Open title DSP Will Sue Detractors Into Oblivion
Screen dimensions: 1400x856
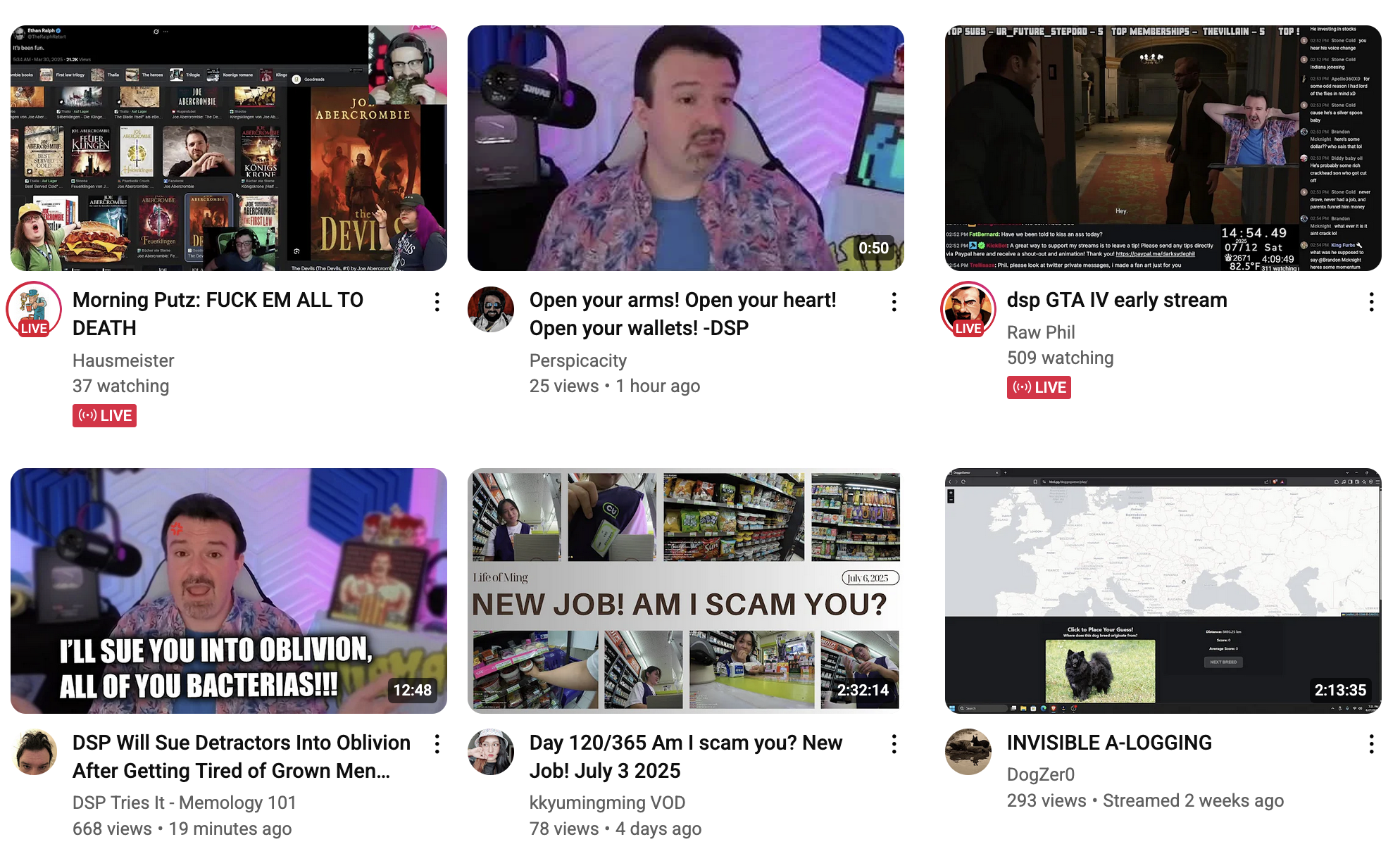[x=242, y=757]
